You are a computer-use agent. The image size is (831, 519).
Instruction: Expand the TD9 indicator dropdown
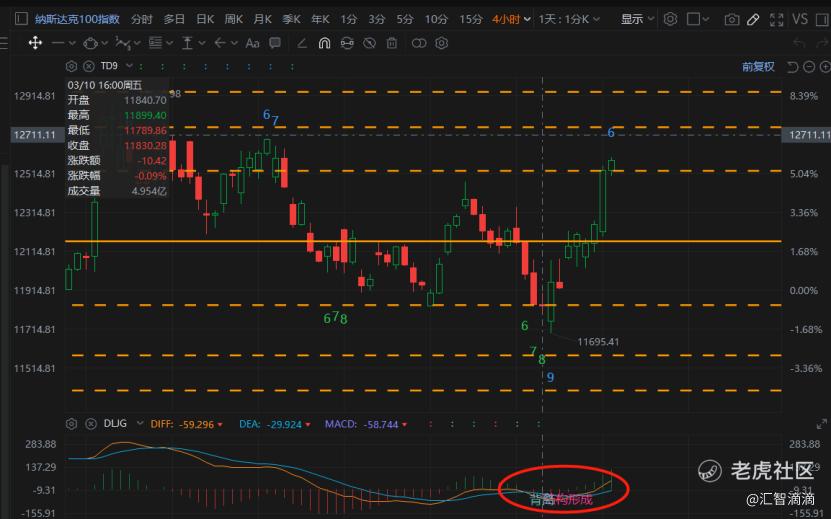pos(129,66)
